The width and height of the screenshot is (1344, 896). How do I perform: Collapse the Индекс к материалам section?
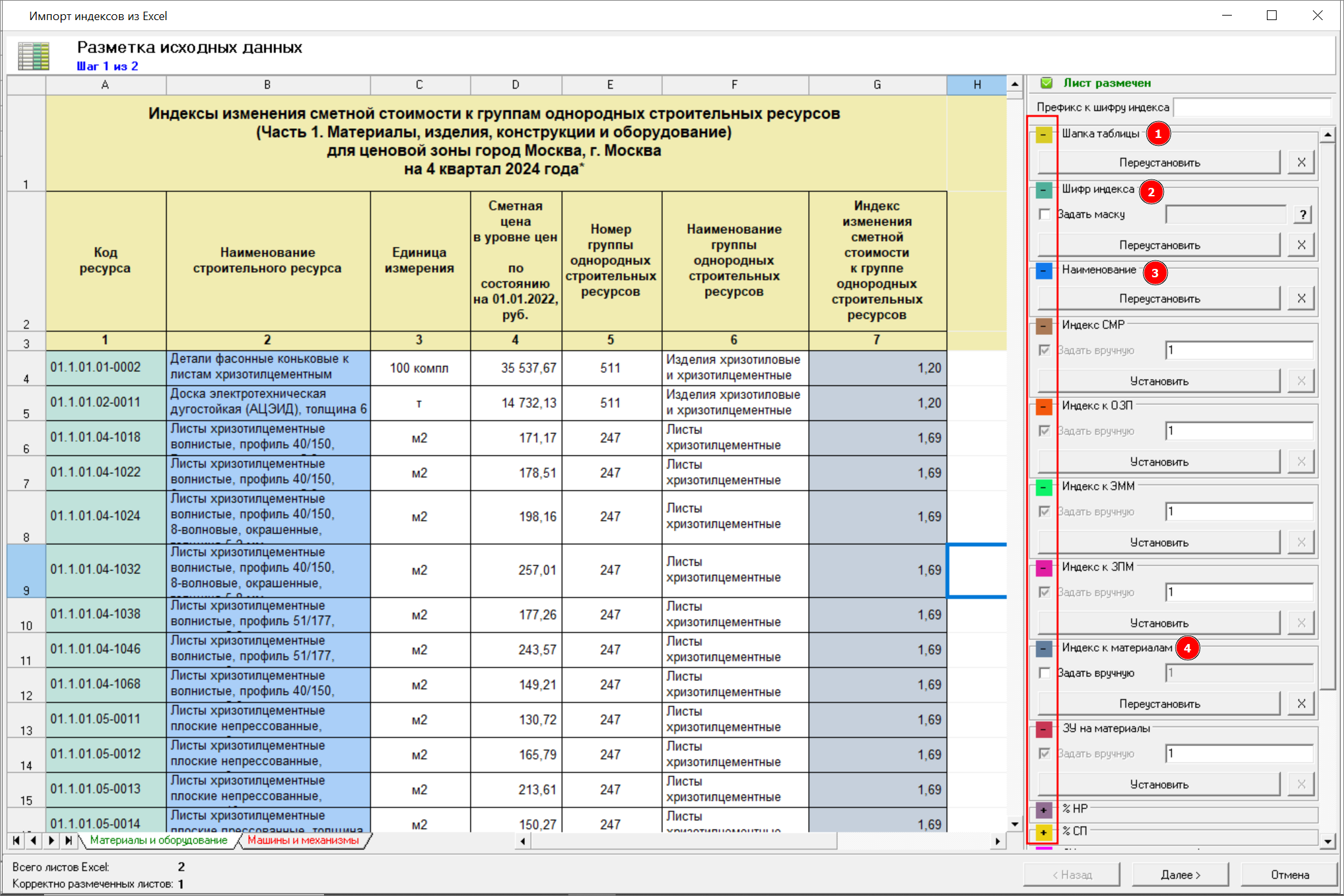(x=1043, y=649)
